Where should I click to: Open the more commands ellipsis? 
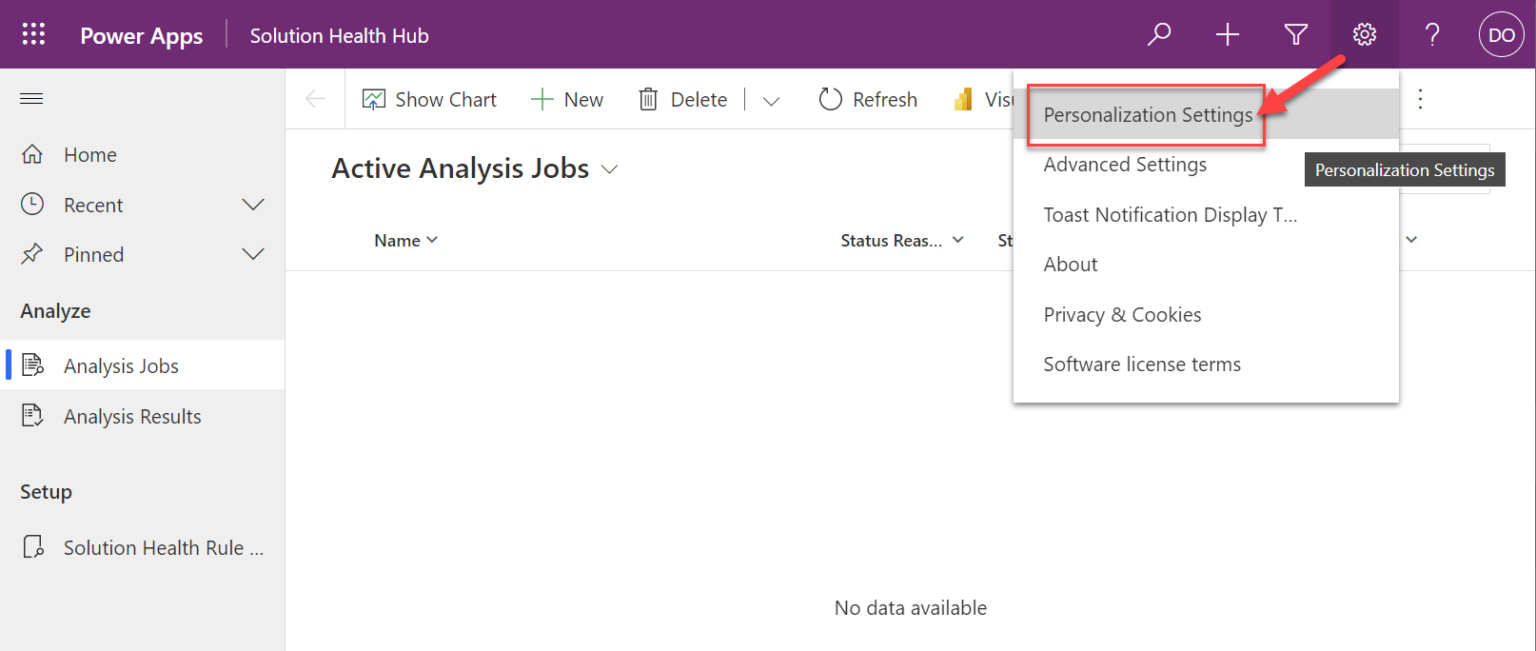pyautogui.click(x=1420, y=99)
